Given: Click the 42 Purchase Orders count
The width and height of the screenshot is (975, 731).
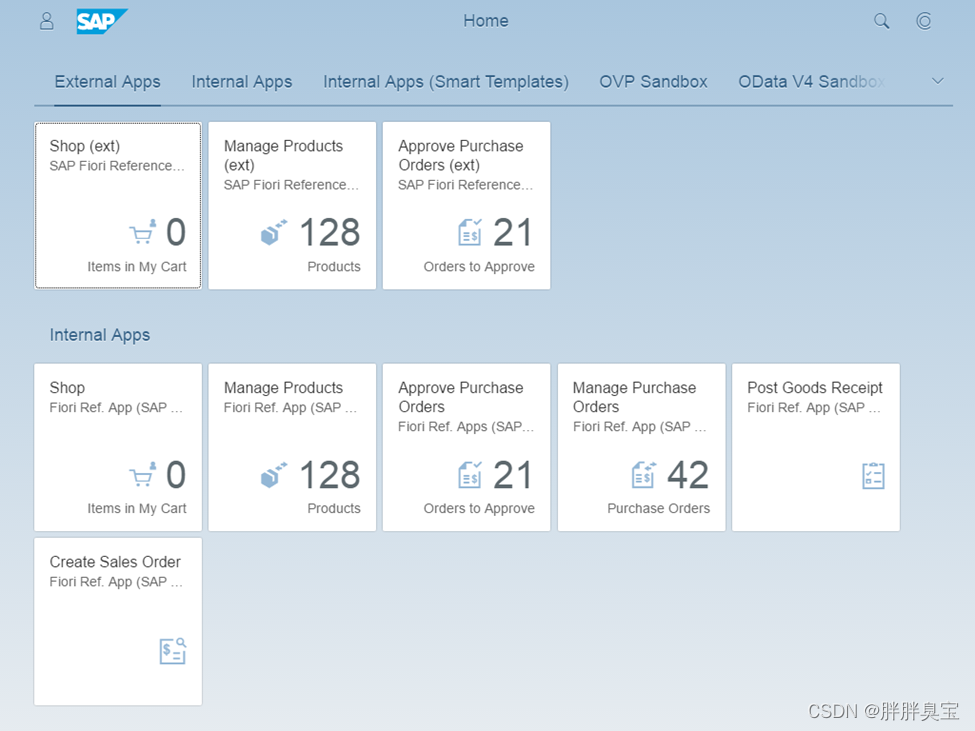Looking at the screenshot, I should pyautogui.click(x=688, y=475).
